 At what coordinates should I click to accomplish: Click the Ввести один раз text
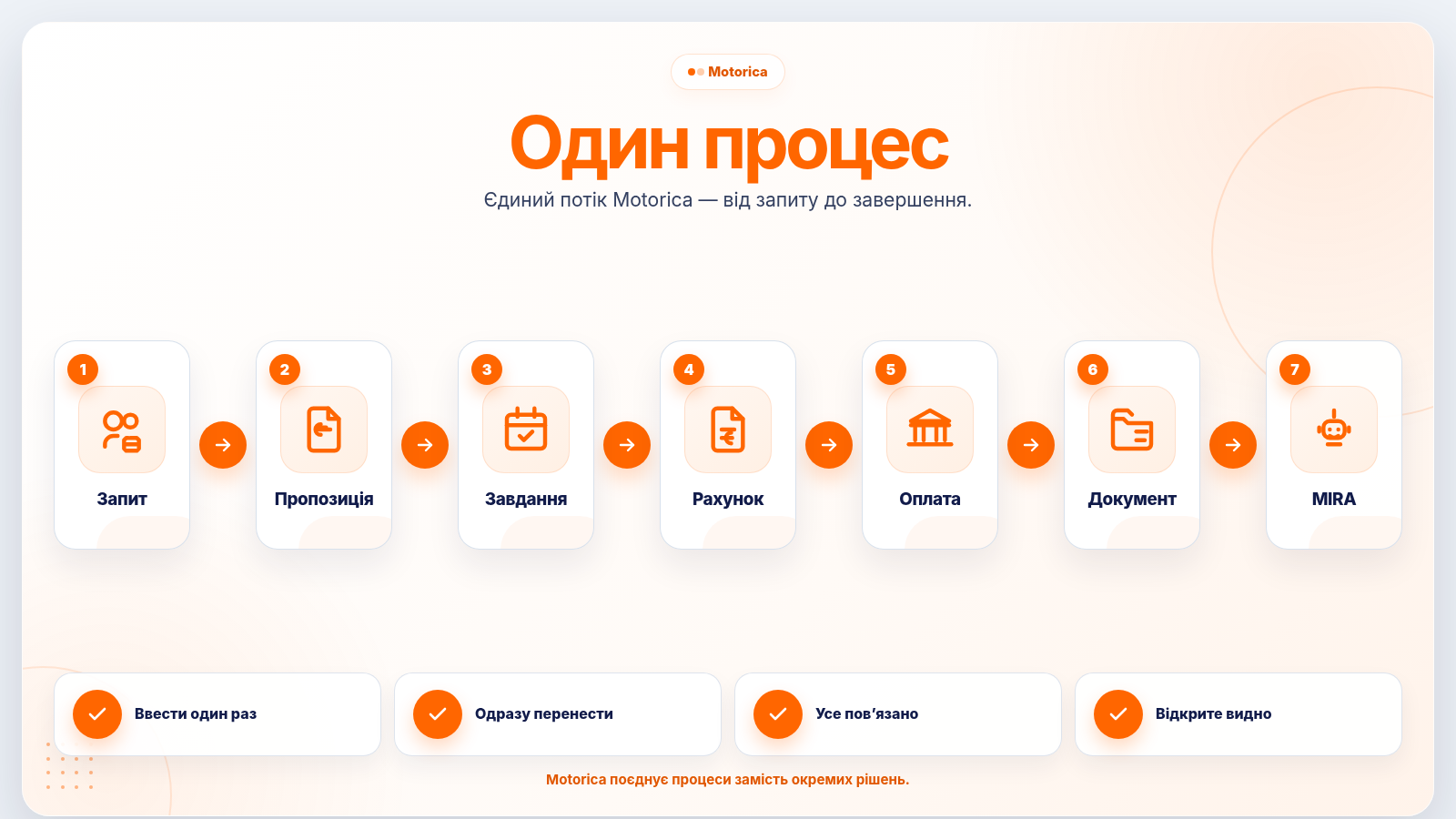point(196,714)
